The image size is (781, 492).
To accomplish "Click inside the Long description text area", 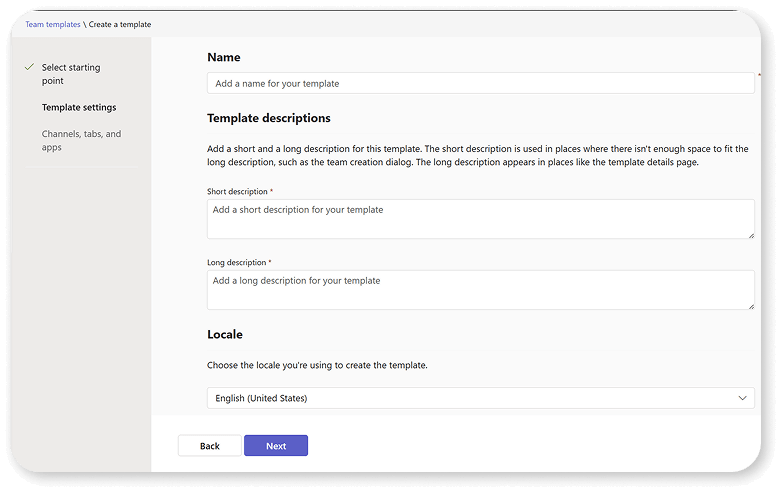I will point(481,290).
